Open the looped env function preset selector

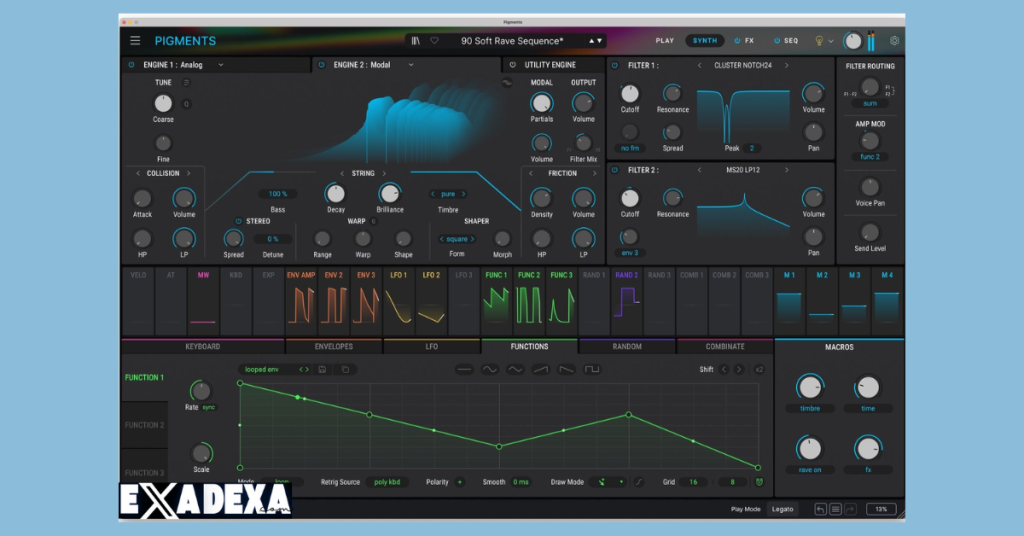tap(276, 370)
